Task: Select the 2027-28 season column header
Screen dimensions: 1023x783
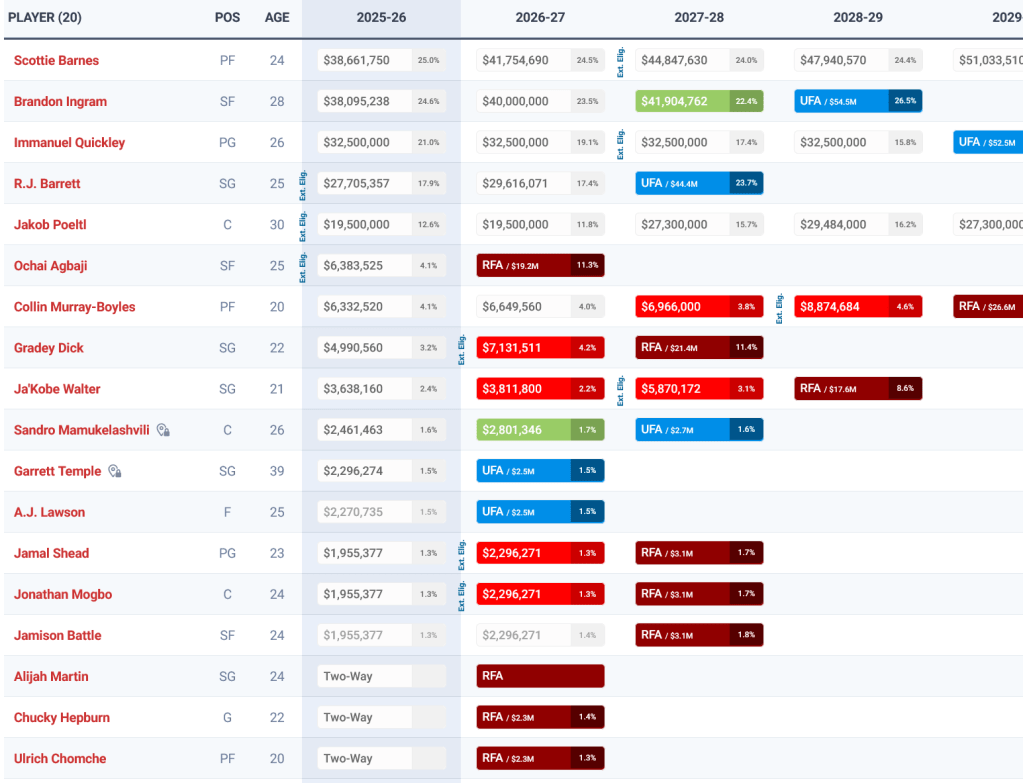Action: click(x=699, y=18)
